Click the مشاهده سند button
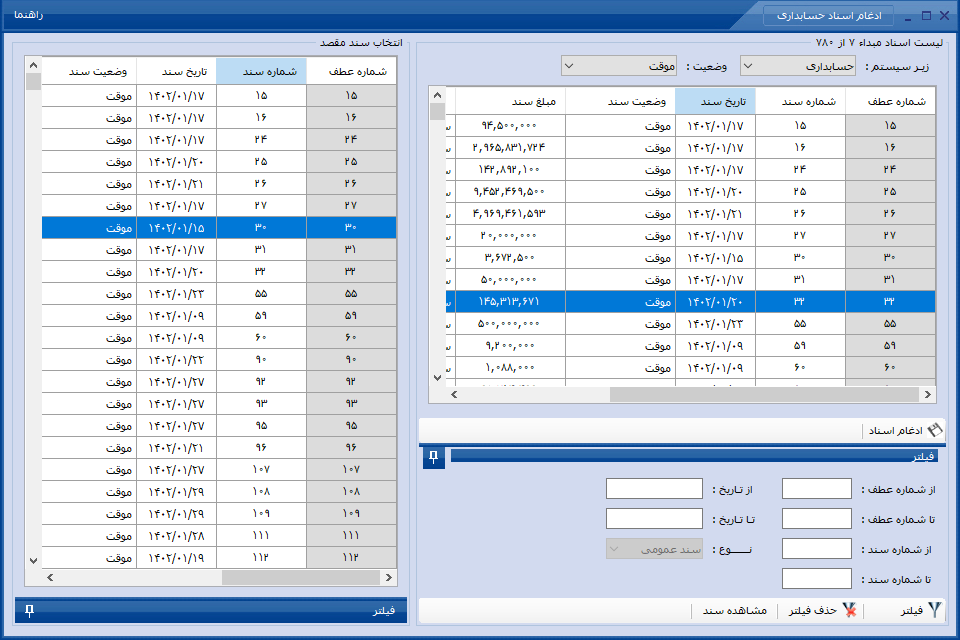This screenshot has height=640, width=960. 735,611
